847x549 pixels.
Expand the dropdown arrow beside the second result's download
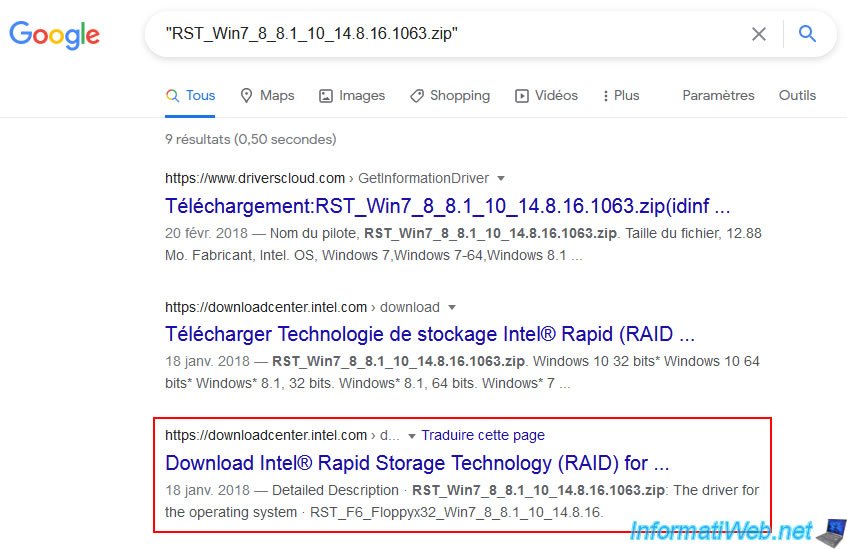click(452, 307)
